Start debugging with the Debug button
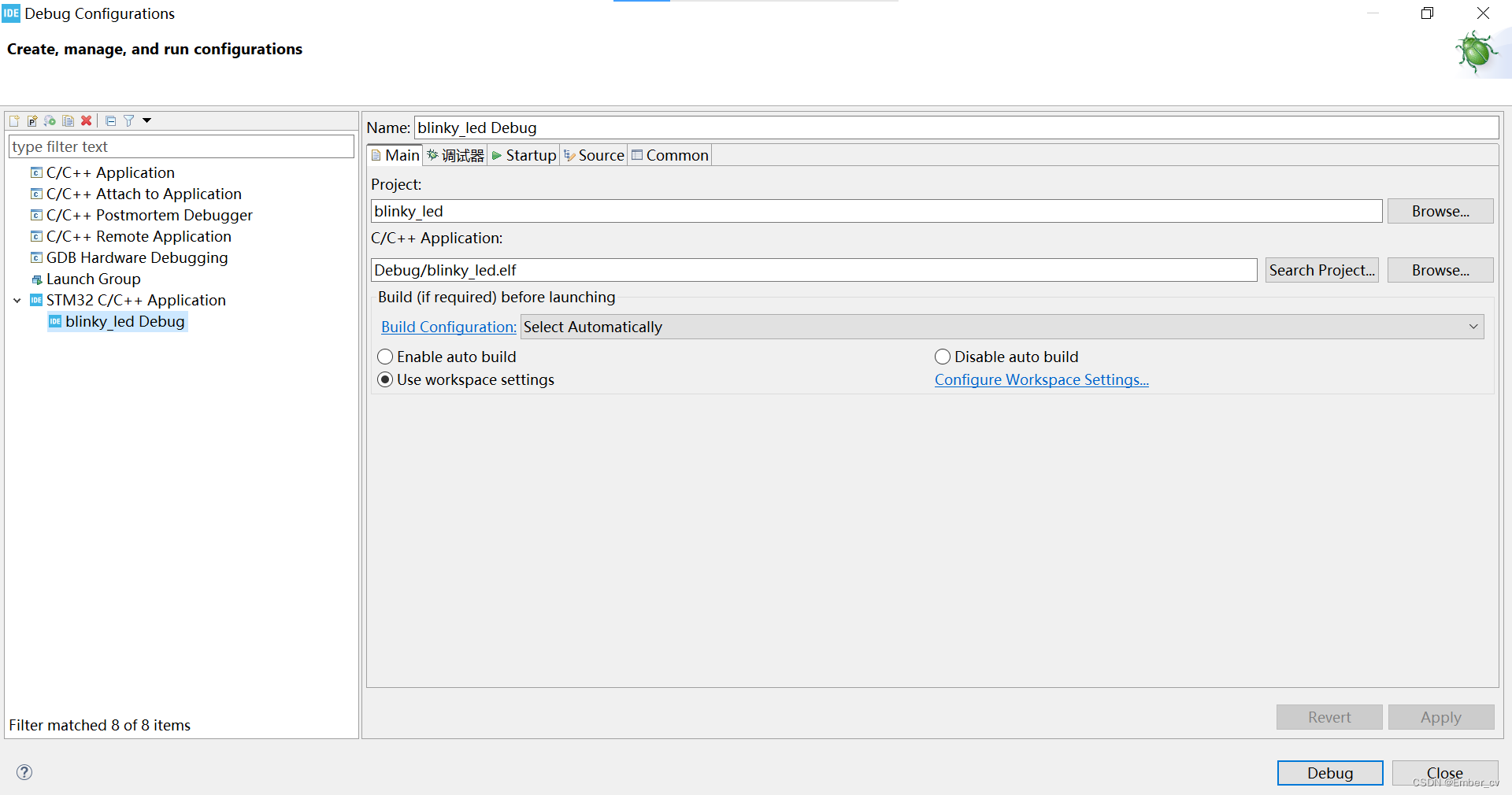 click(1330, 773)
